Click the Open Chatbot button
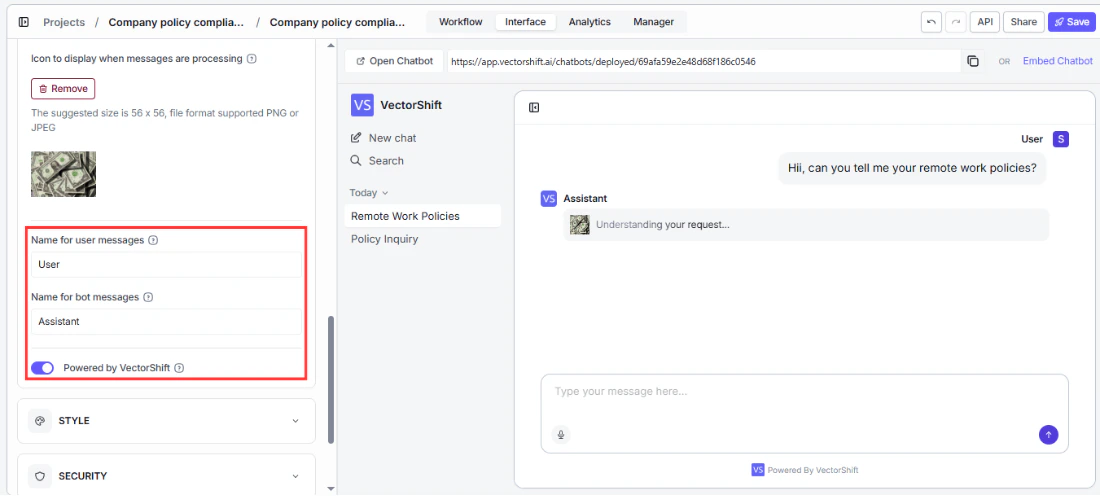 [394, 61]
